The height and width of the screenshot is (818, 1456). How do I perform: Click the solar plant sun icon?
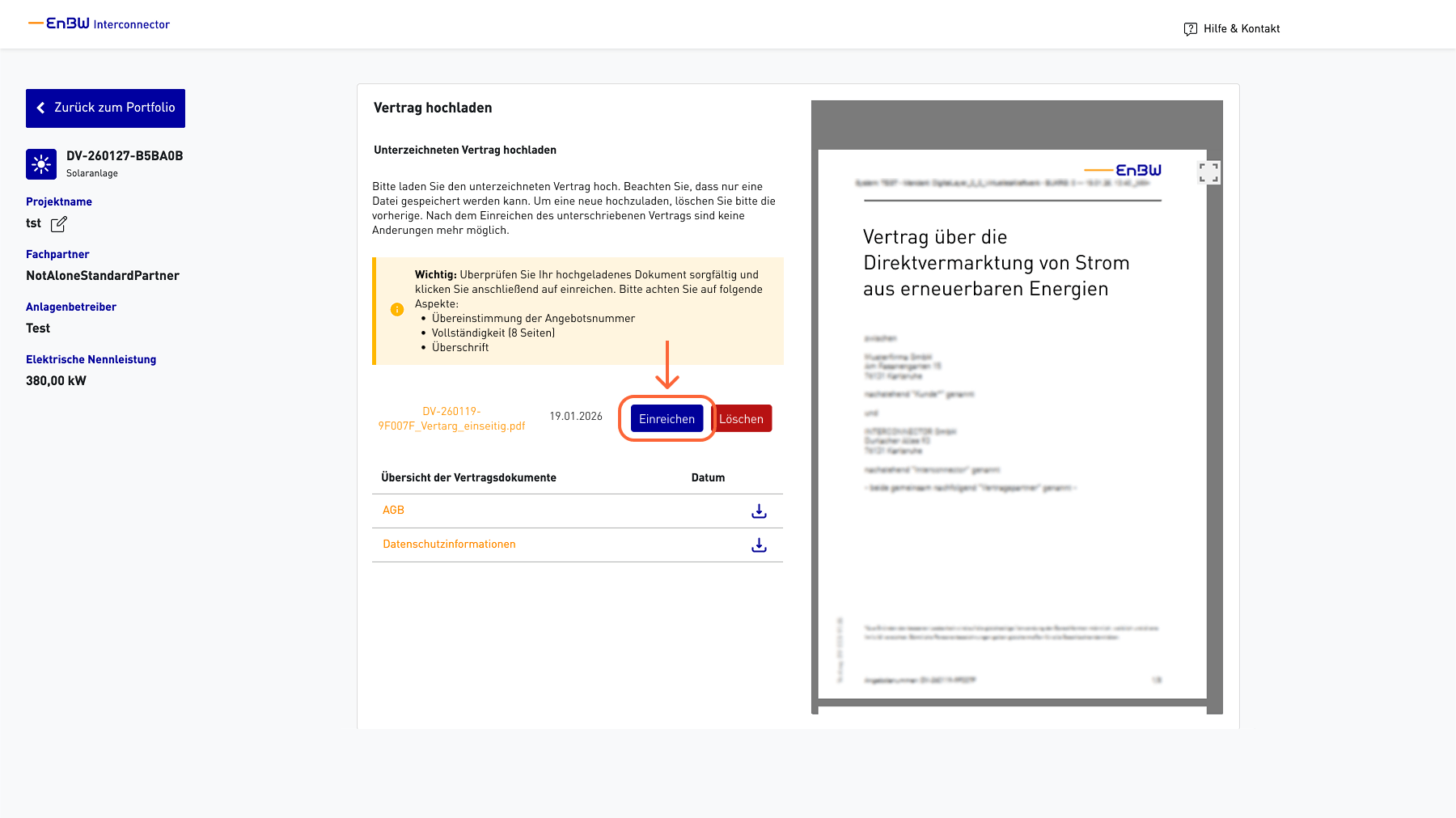(41, 164)
